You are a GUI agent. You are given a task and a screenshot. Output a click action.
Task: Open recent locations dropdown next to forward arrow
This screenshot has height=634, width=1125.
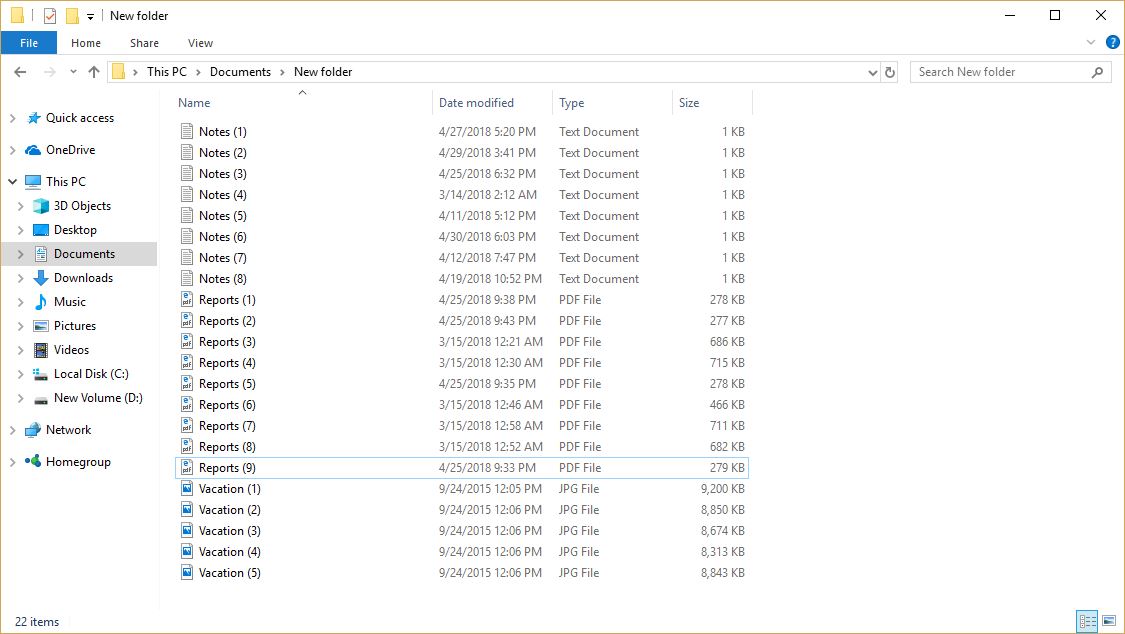(x=72, y=71)
